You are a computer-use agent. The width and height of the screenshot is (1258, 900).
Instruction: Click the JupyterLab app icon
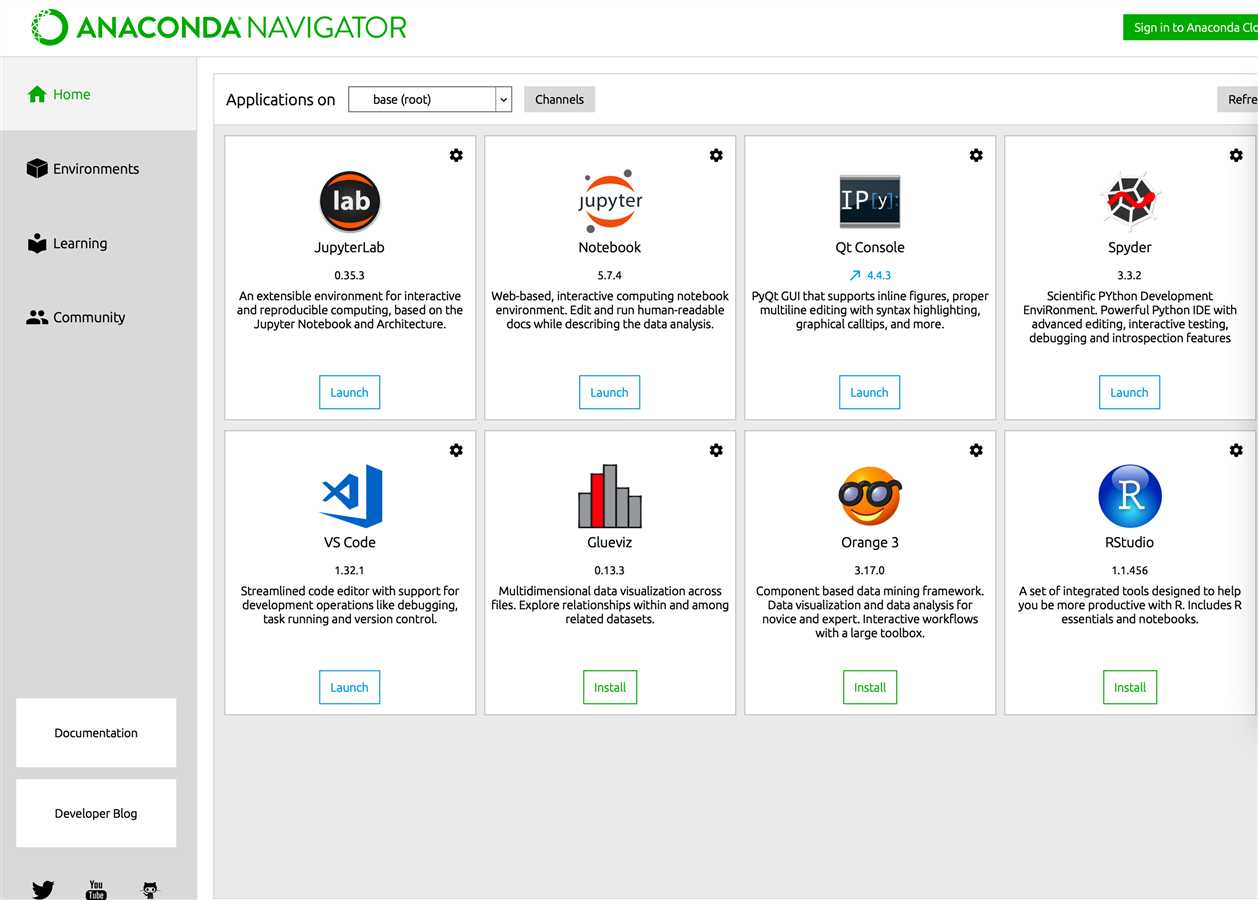350,201
